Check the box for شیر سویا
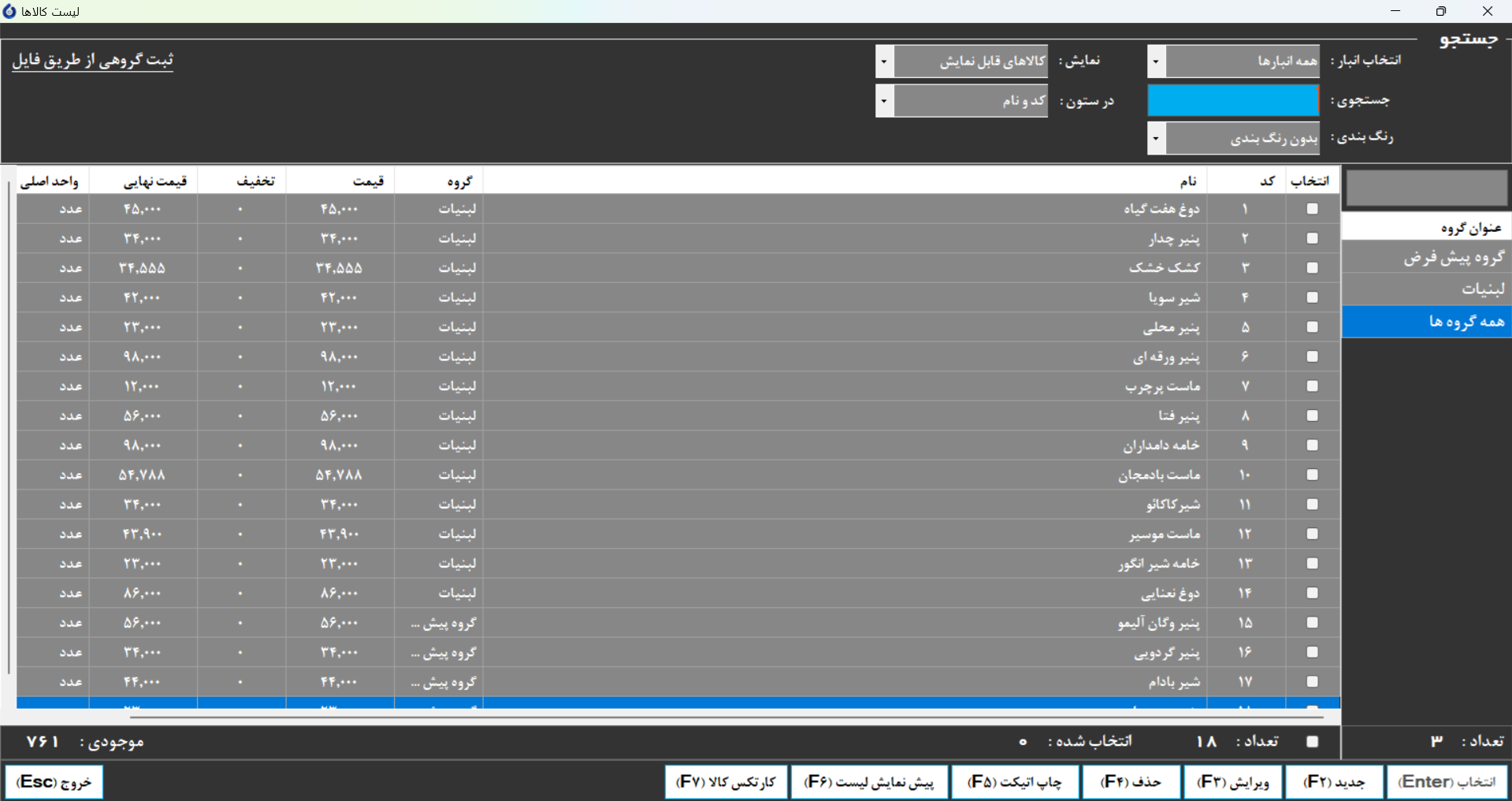The width and height of the screenshot is (1512, 801). click(1312, 297)
